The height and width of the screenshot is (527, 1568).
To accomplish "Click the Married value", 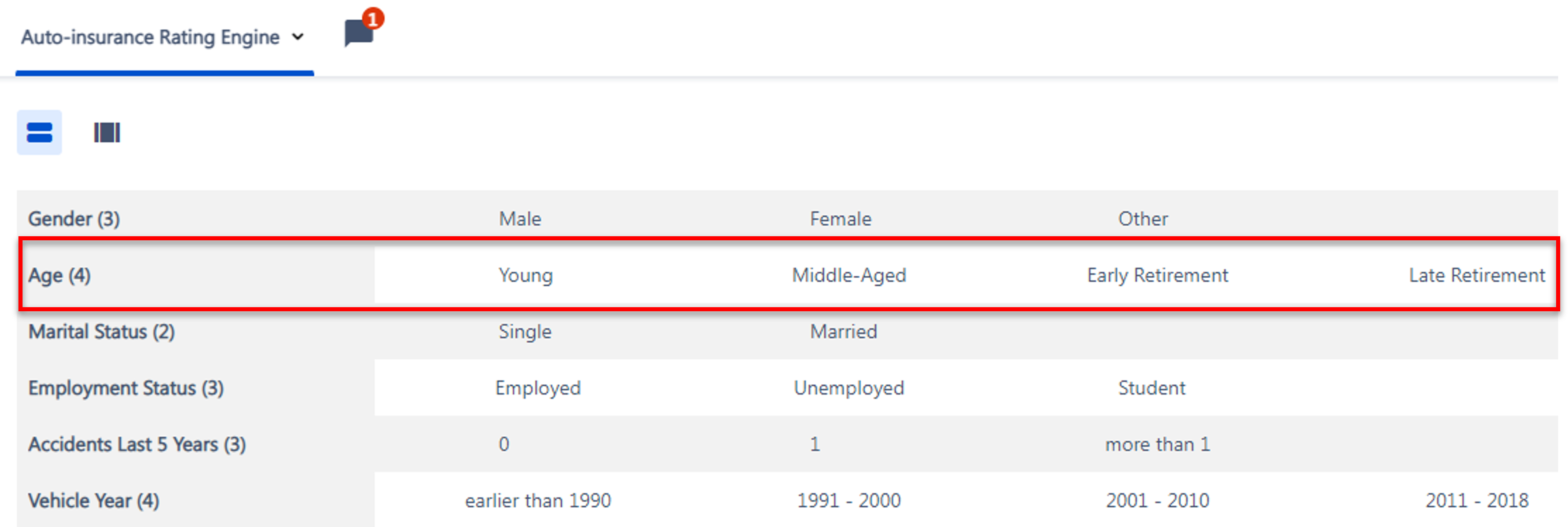I will tap(844, 331).
